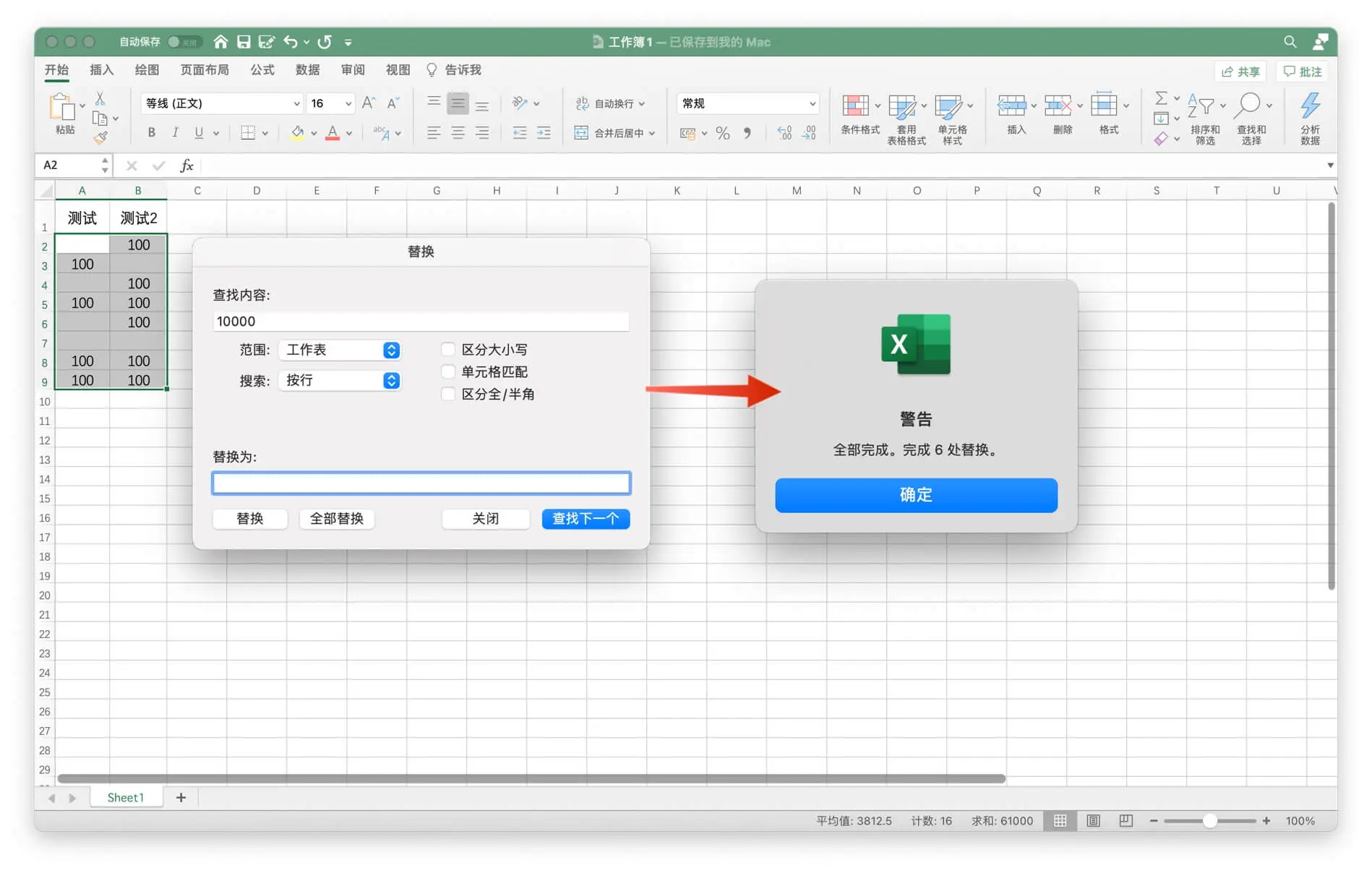Image resolution: width=1372 pixels, height=873 pixels.
Task: Click the fill color paint bucket
Action: click(x=297, y=133)
